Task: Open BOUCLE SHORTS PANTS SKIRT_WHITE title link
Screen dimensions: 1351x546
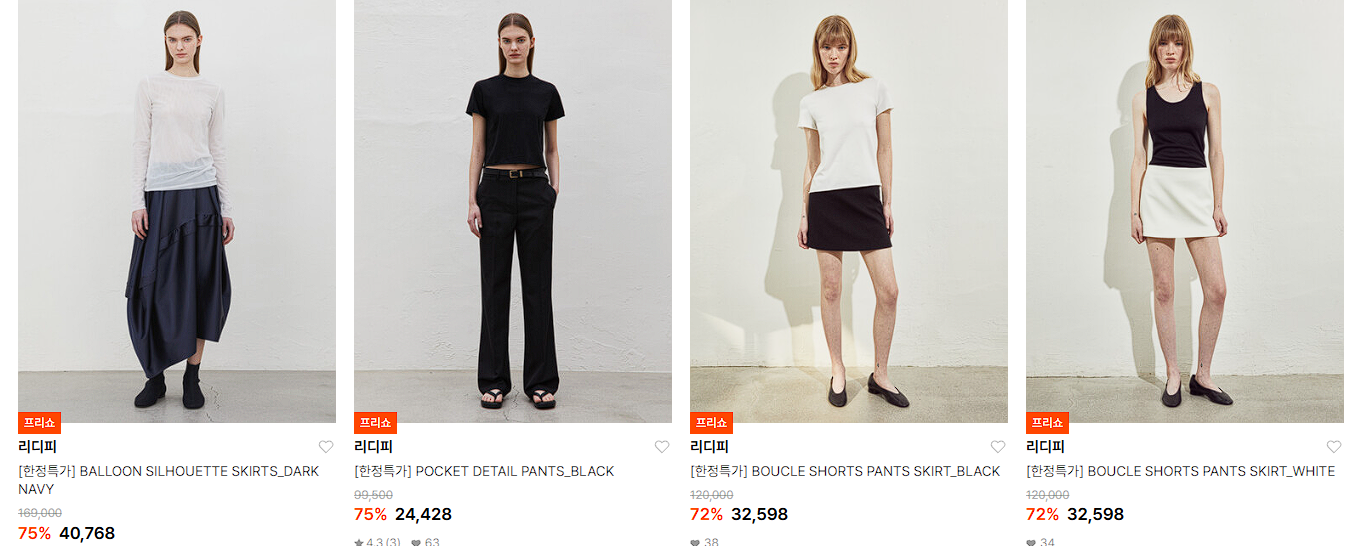Action: coord(1180,471)
